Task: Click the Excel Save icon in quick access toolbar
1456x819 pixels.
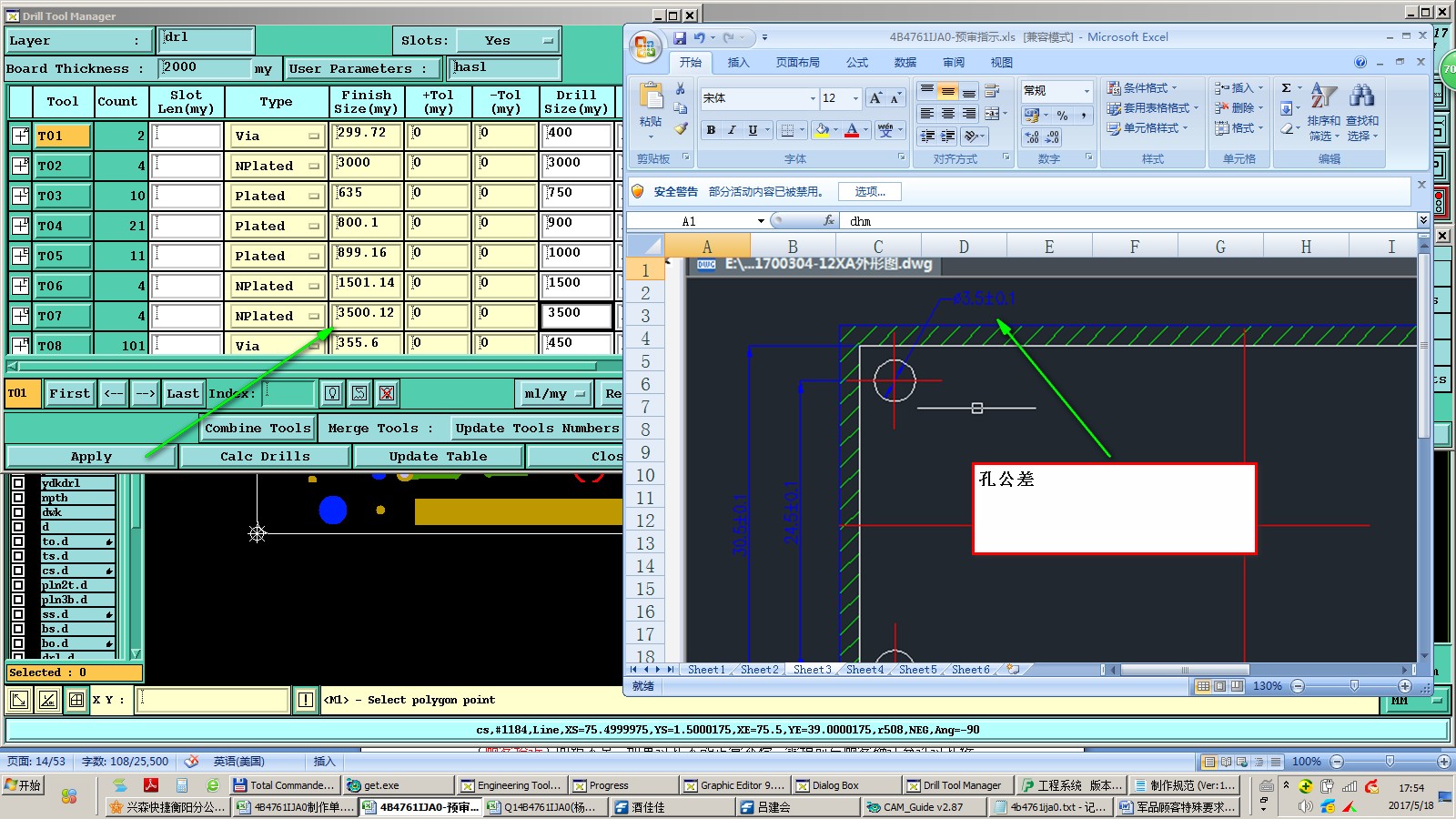Action: (679, 37)
